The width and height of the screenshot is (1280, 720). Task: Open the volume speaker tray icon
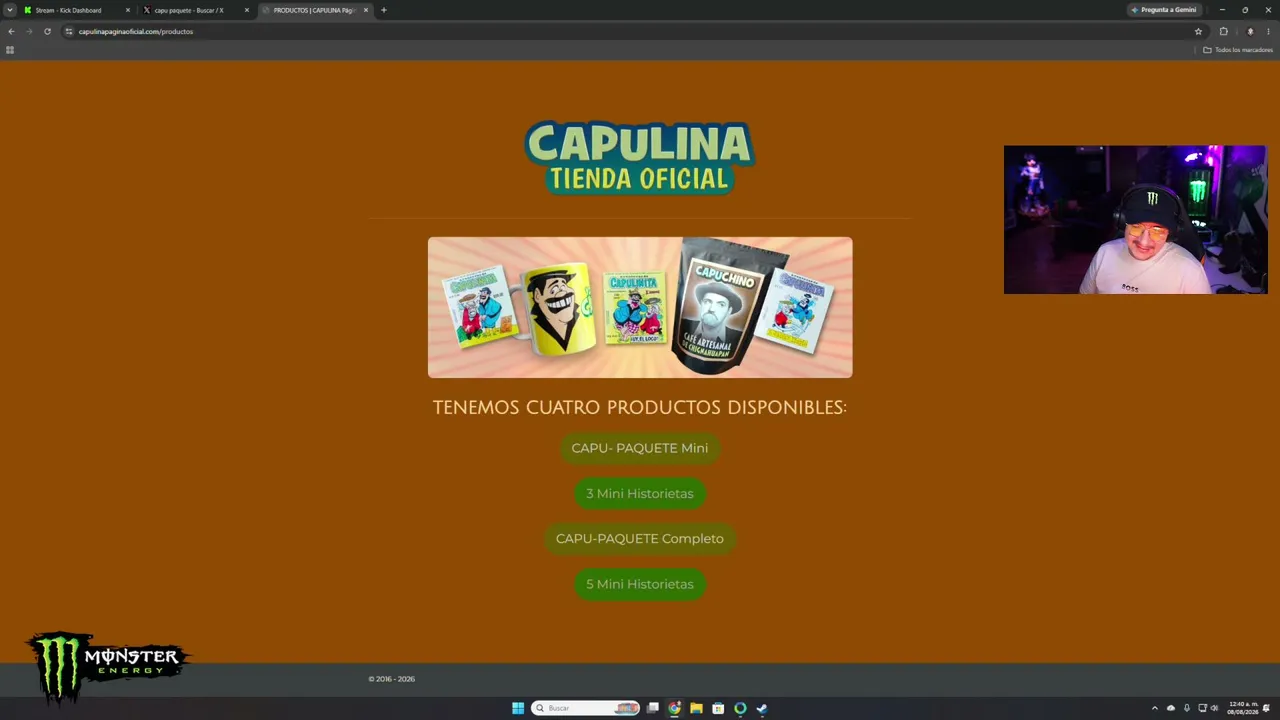click(x=1215, y=708)
